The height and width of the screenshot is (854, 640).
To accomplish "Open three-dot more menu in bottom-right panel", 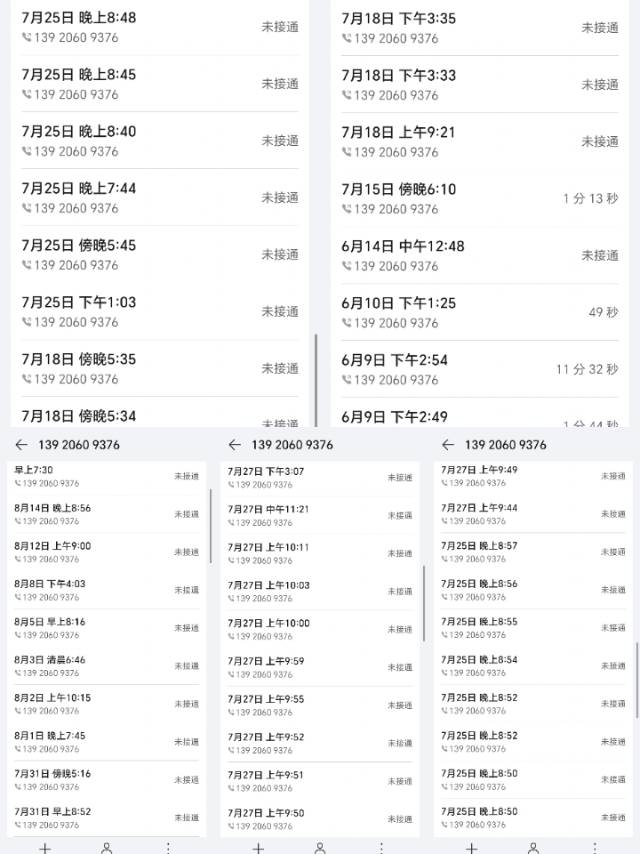I will 596,848.
